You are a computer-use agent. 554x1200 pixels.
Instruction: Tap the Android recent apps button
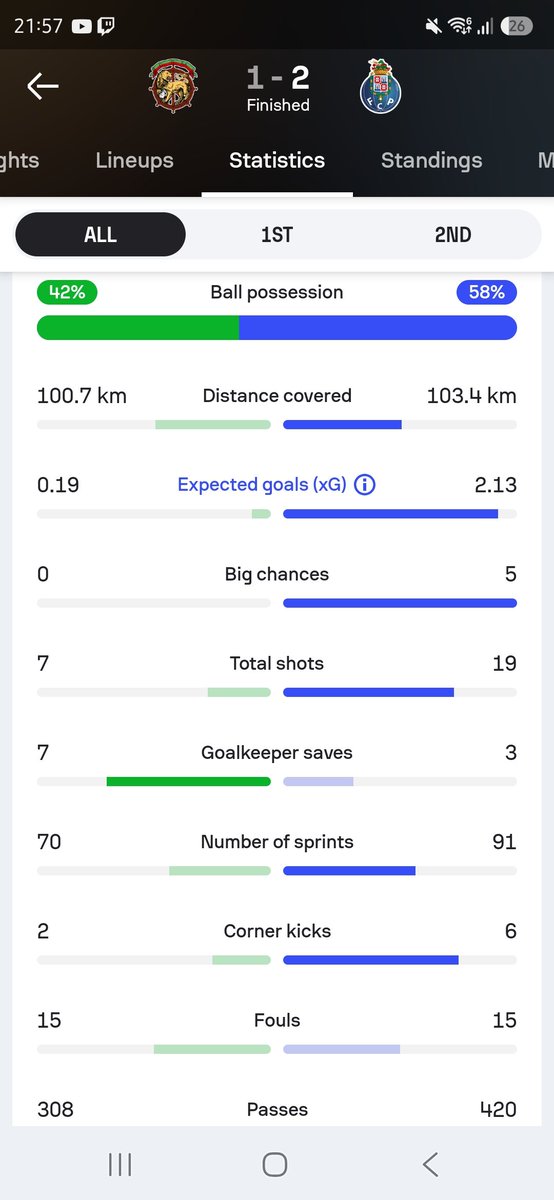(120, 1164)
